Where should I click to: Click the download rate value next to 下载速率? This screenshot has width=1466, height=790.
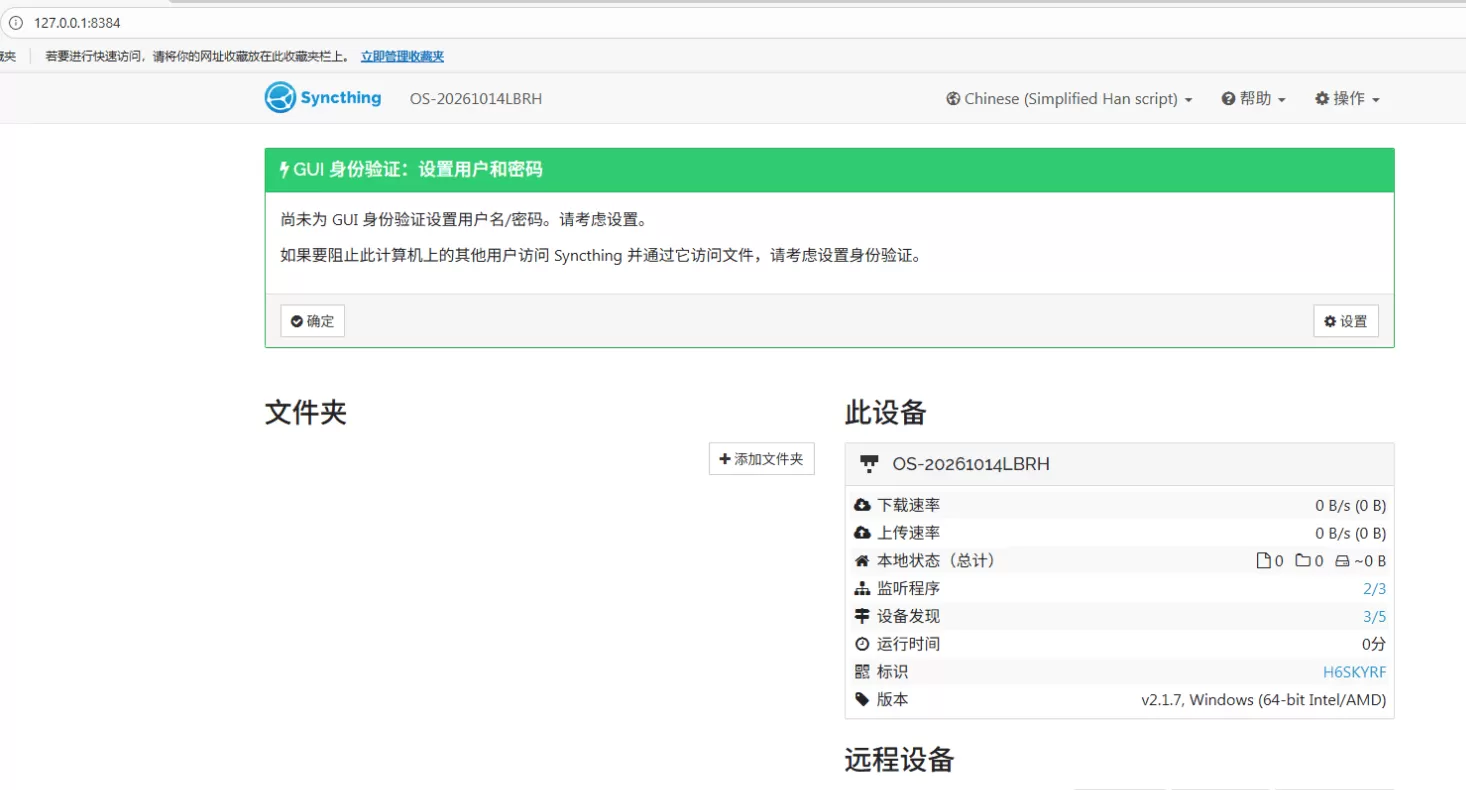tap(1351, 505)
